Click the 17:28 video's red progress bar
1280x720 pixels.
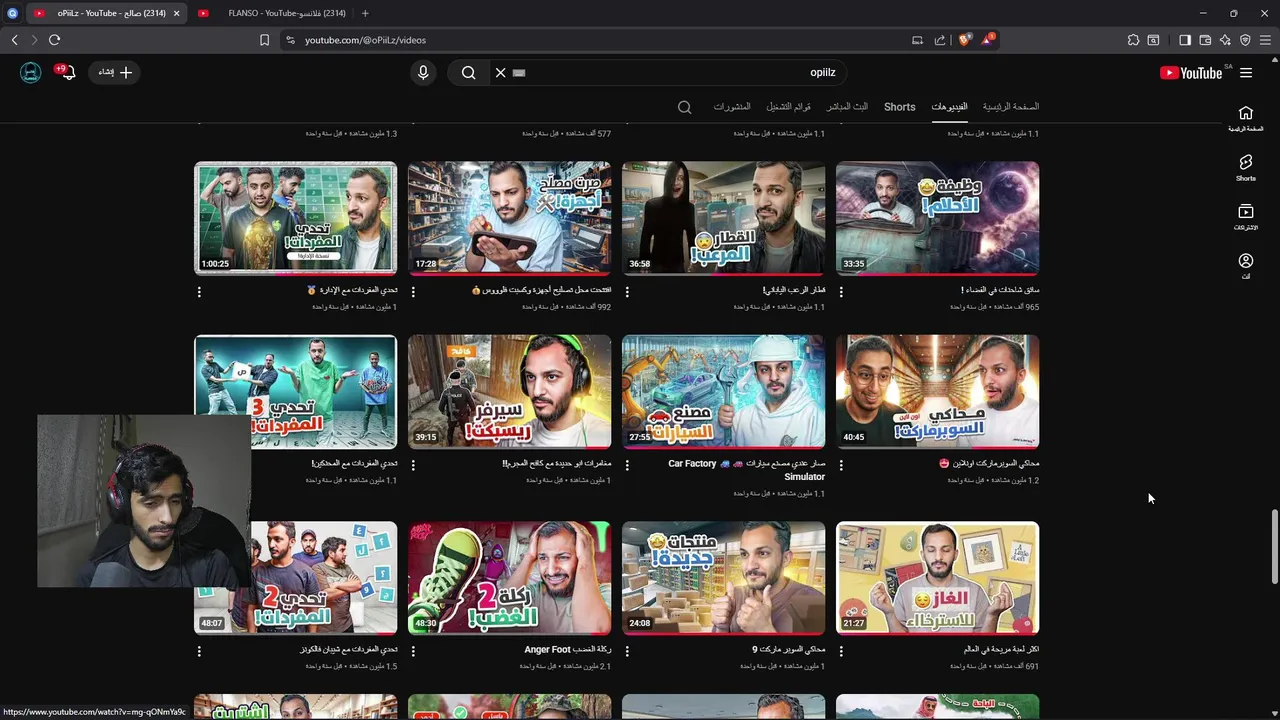pyautogui.click(x=509, y=273)
